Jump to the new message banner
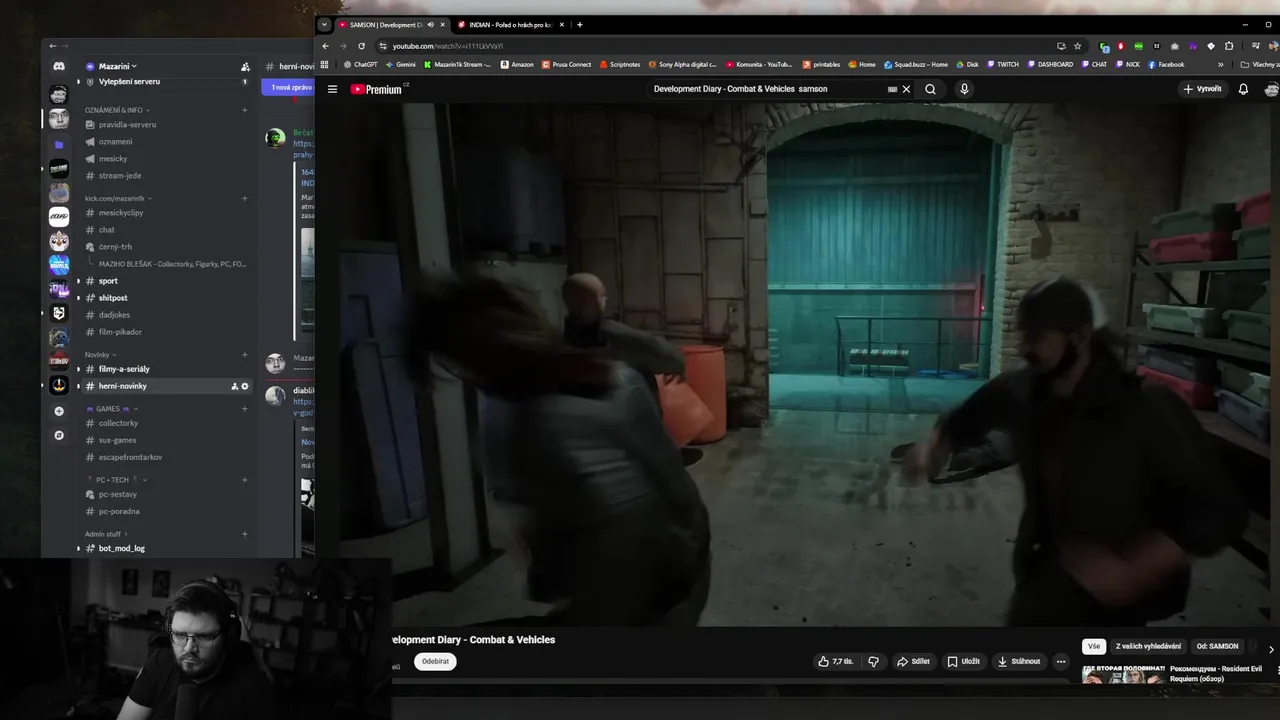Viewport: 1280px width, 720px height. click(x=289, y=87)
